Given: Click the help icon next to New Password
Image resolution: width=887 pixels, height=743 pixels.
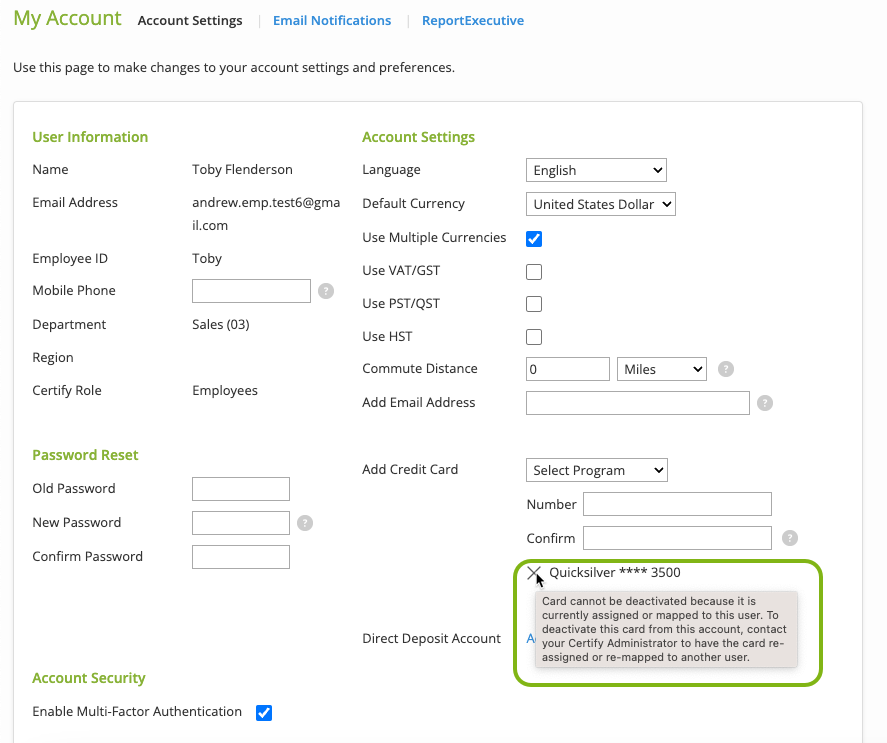Looking at the screenshot, I should coord(305,523).
